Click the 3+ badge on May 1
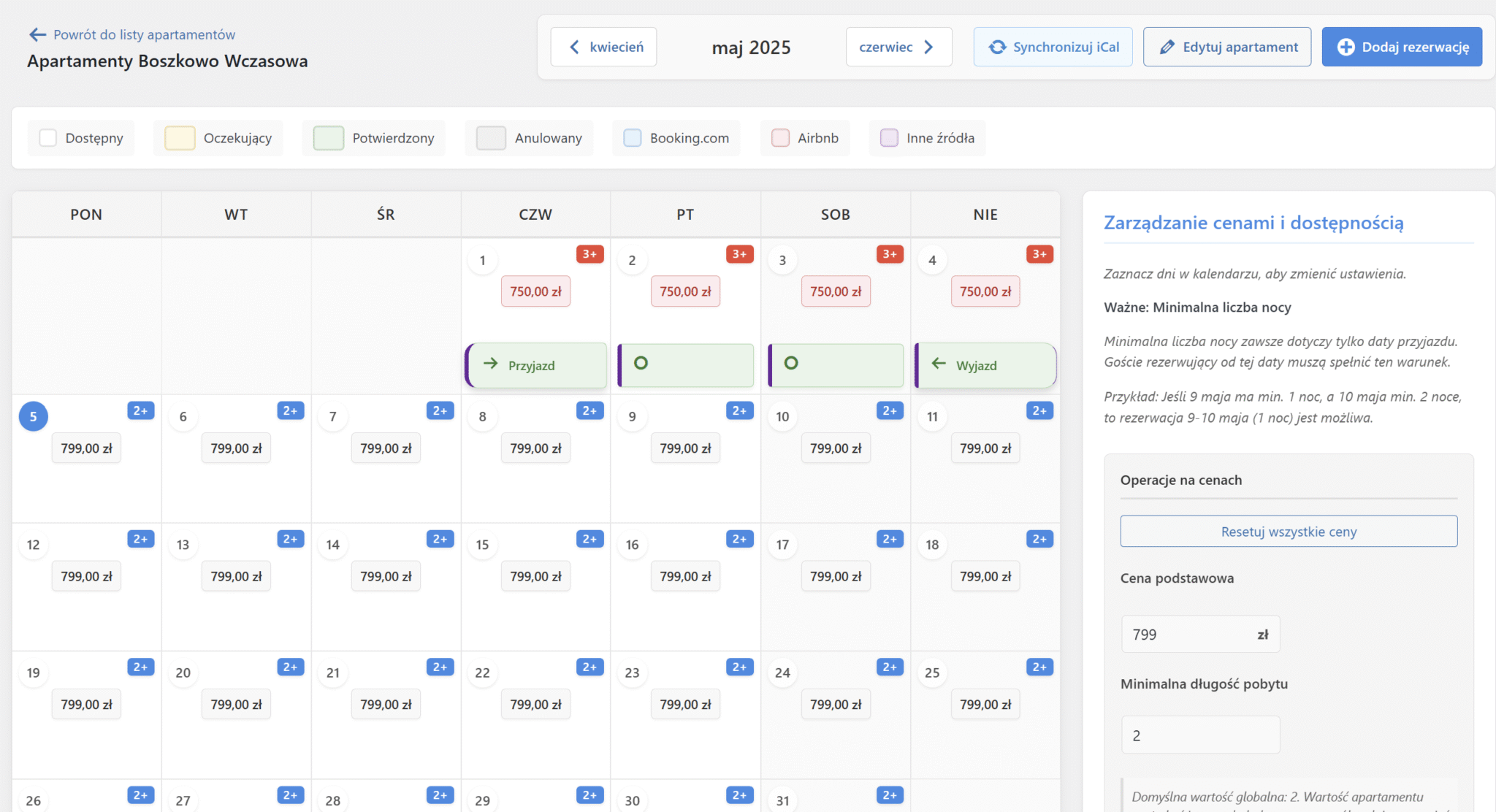 [590, 254]
